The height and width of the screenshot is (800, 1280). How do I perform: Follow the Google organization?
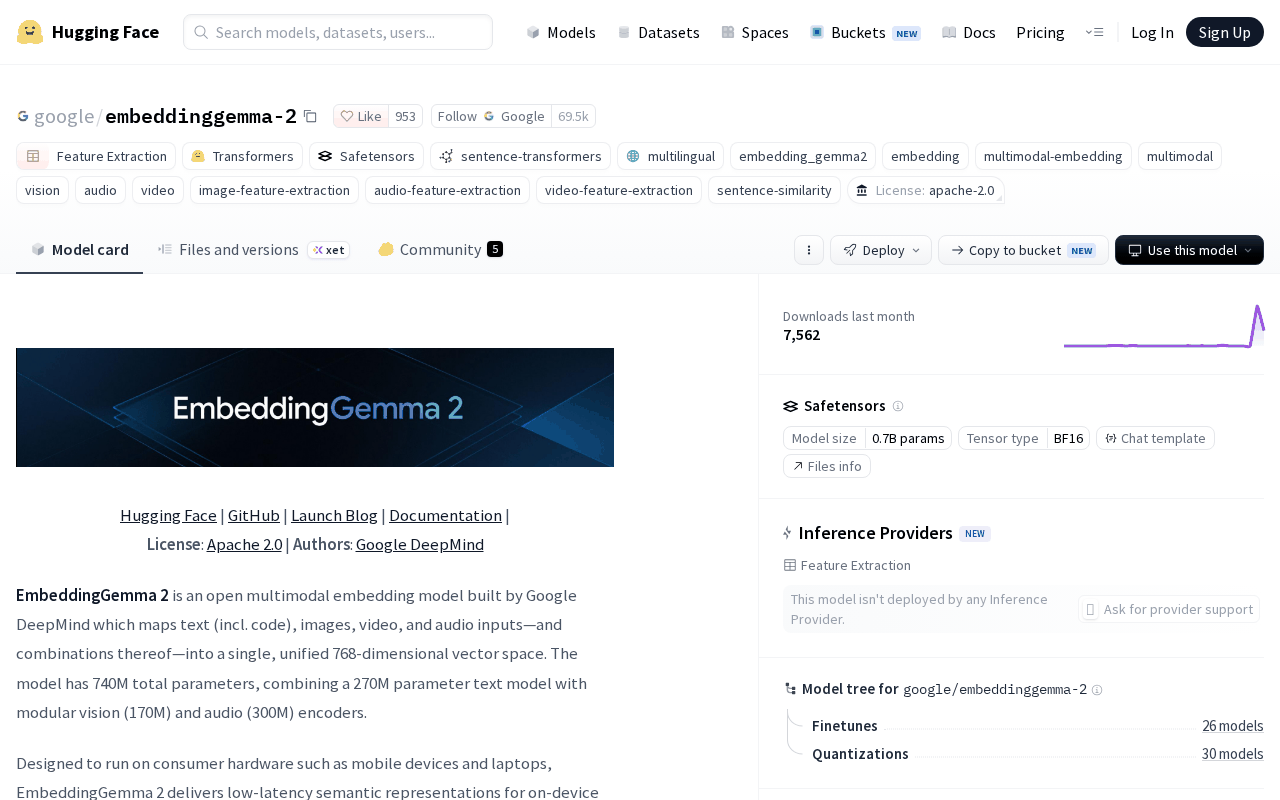click(491, 116)
